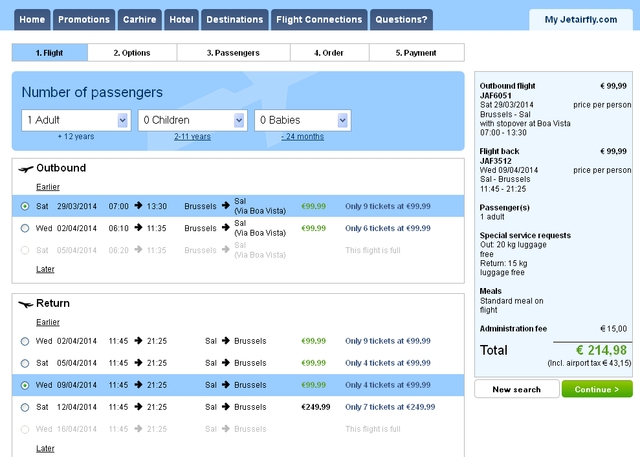Click 'This flight is full' on 16/04/2014 row
Screen dimensions: 640x457
click(373, 429)
